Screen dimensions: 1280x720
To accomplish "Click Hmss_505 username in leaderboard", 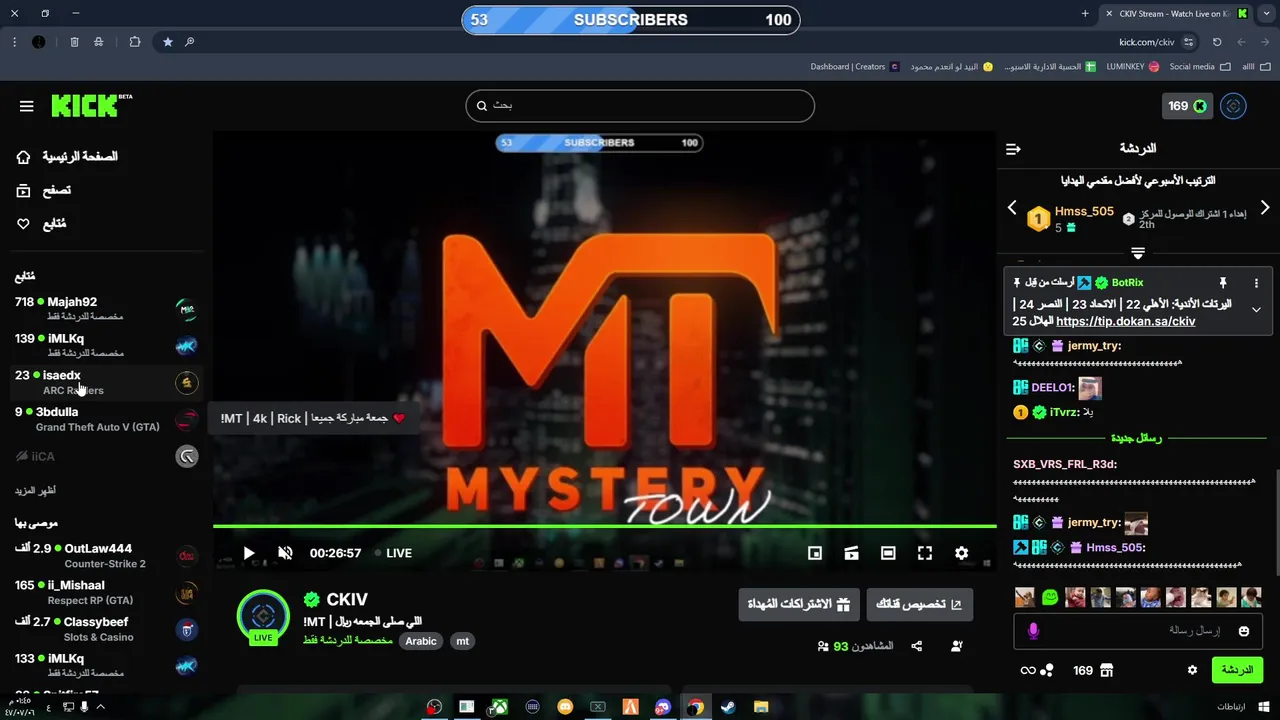I will pyautogui.click(x=1084, y=212).
